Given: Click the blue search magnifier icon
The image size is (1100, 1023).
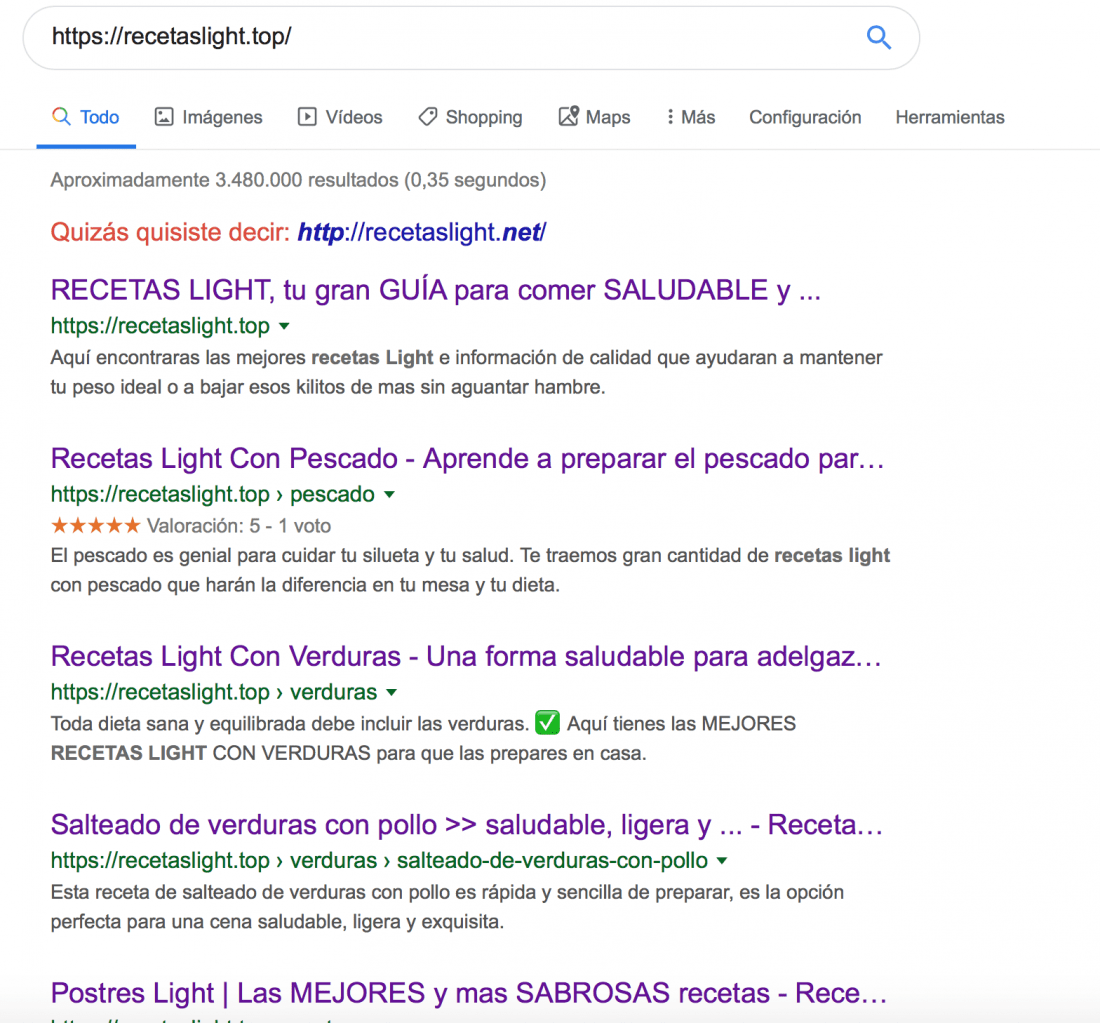Looking at the screenshot, I should (x=878, y=36).
